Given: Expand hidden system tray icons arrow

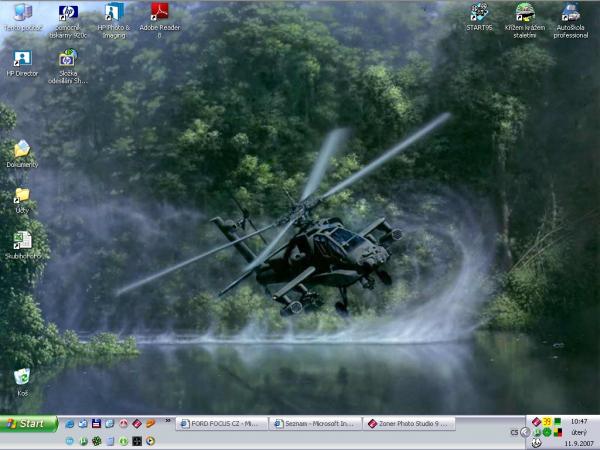Looking at the screenshot, I should pos(525,432).
